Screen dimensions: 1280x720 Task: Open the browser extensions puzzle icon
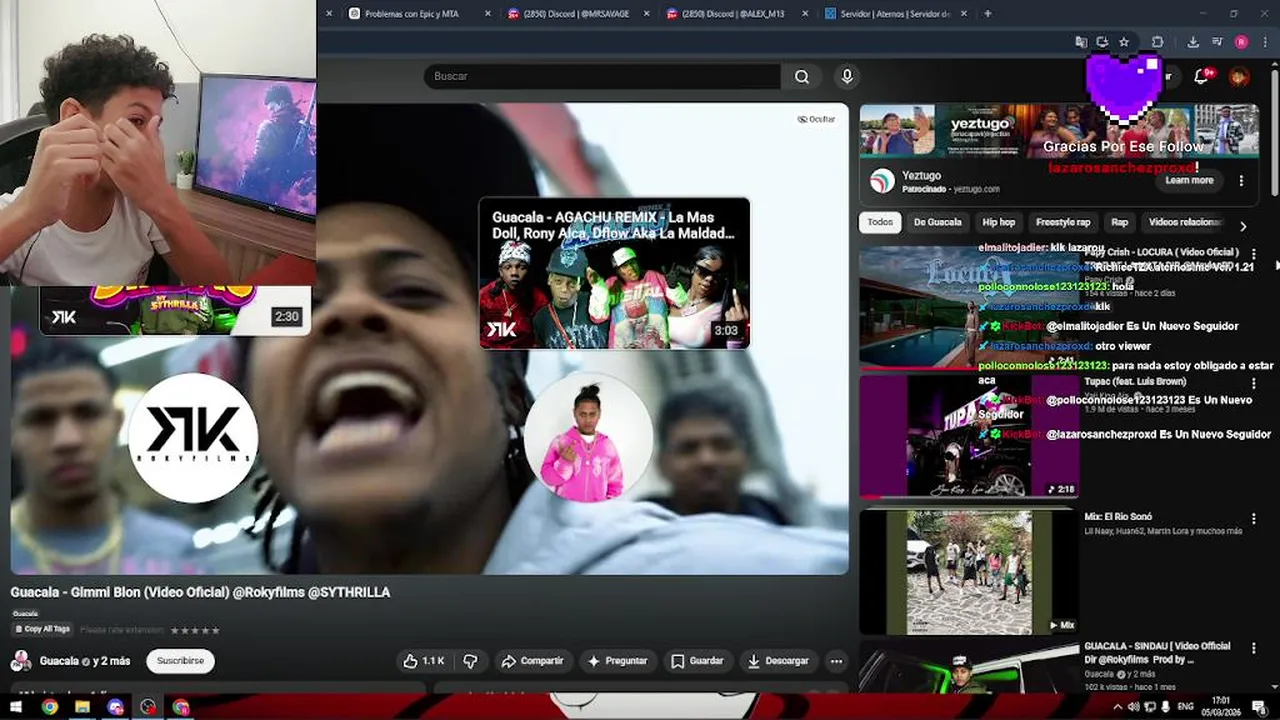[x=1157, y=42]
